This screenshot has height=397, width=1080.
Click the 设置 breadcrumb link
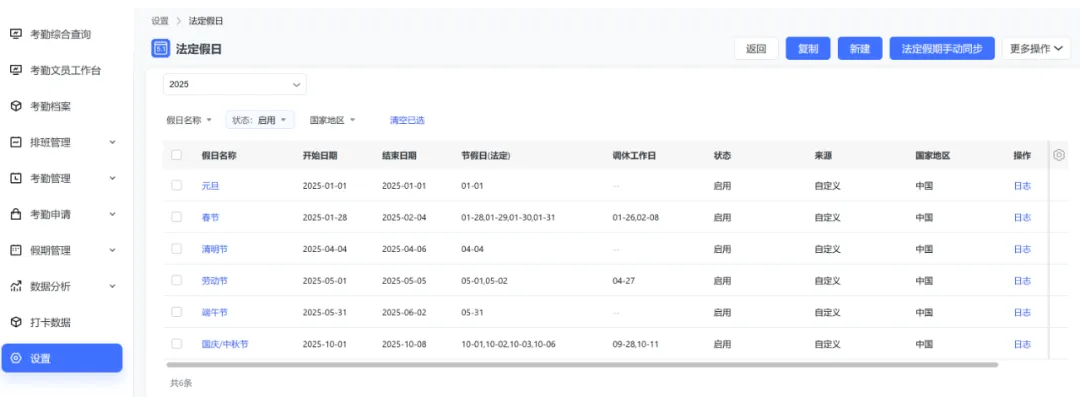point(160,21)
